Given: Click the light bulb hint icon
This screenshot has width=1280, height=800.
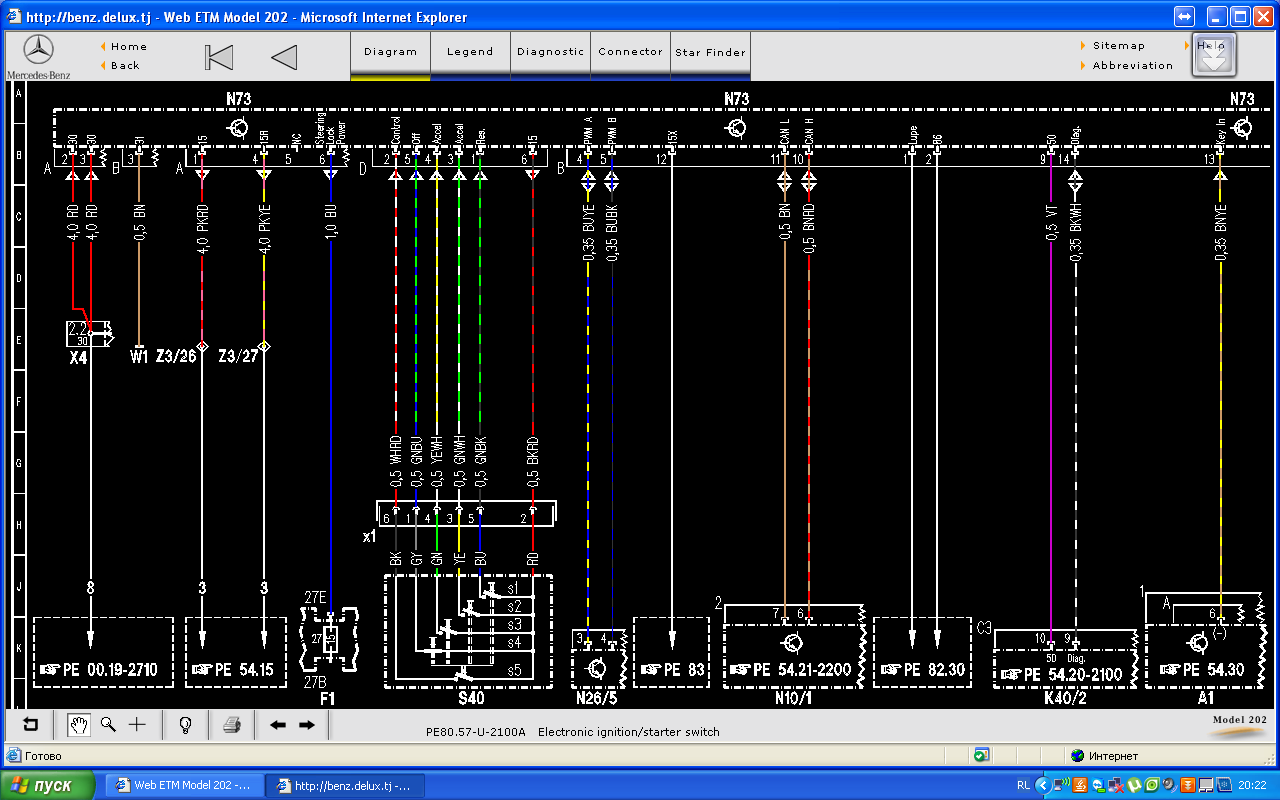Looking at the screenshot, I should tap(185, 725).
